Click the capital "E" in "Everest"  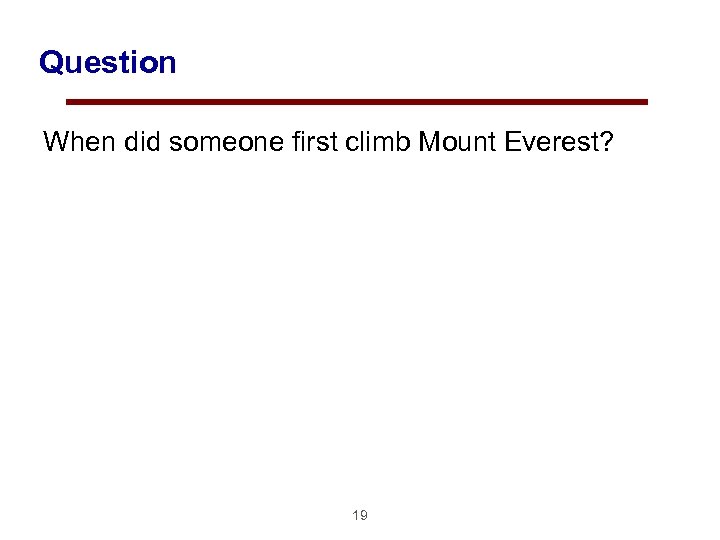point(513,142)
